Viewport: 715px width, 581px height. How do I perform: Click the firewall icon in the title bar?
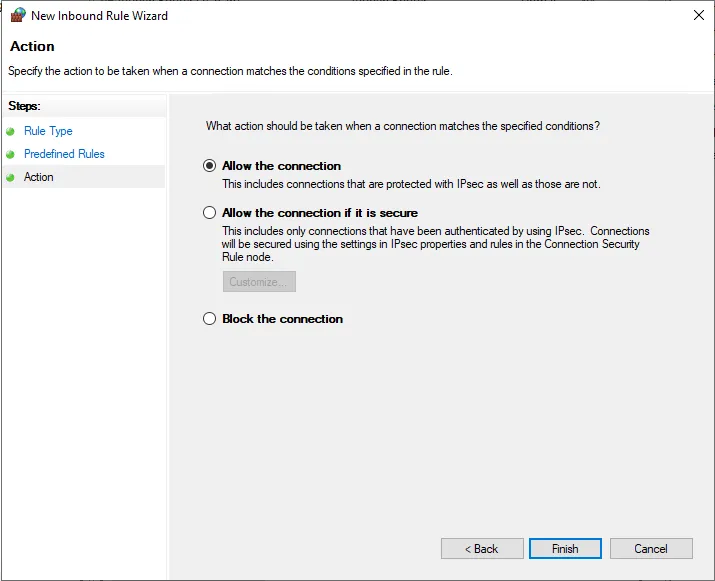[17, 16]
